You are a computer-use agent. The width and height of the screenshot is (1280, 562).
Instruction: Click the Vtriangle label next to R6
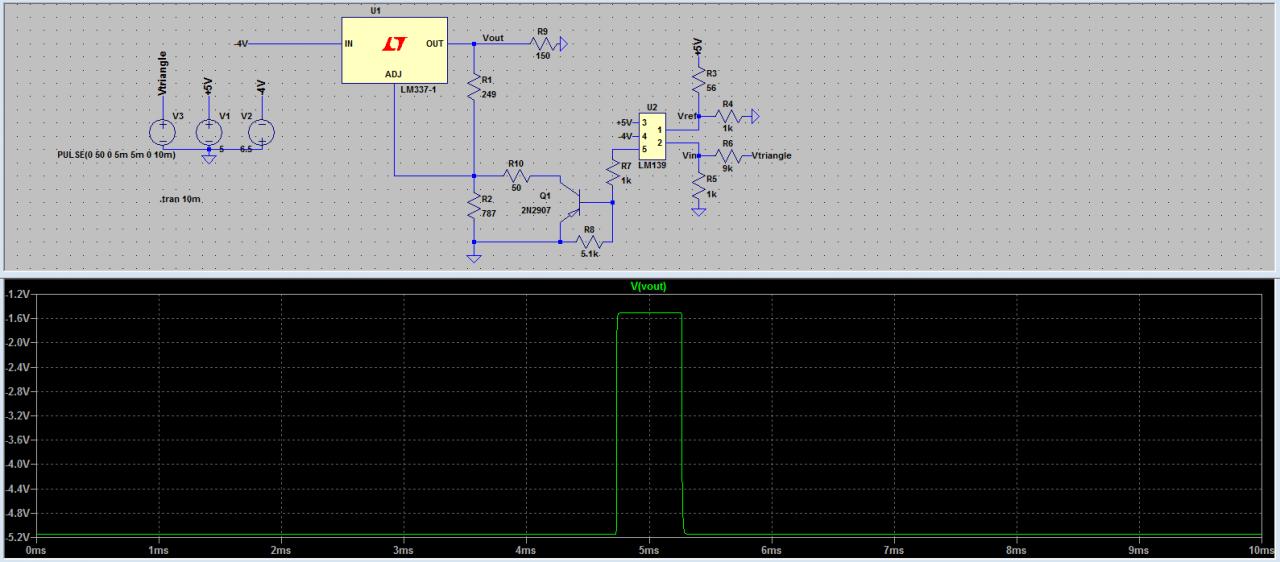pos(770,156)
